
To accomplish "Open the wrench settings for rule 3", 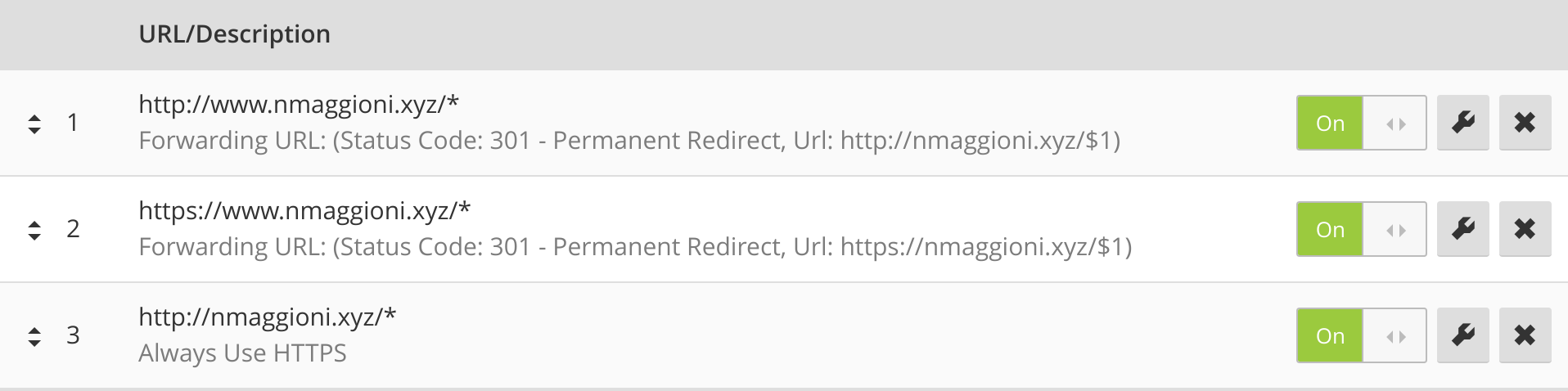I will point(1462,335).
